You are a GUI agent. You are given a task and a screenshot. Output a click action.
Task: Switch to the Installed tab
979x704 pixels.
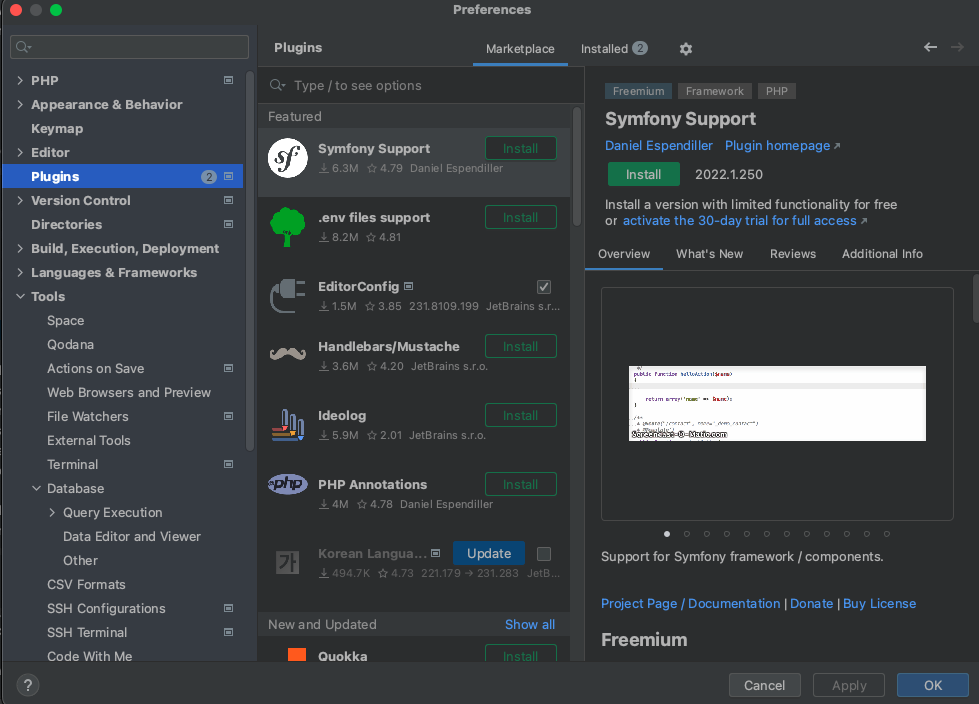coord(614,49)
